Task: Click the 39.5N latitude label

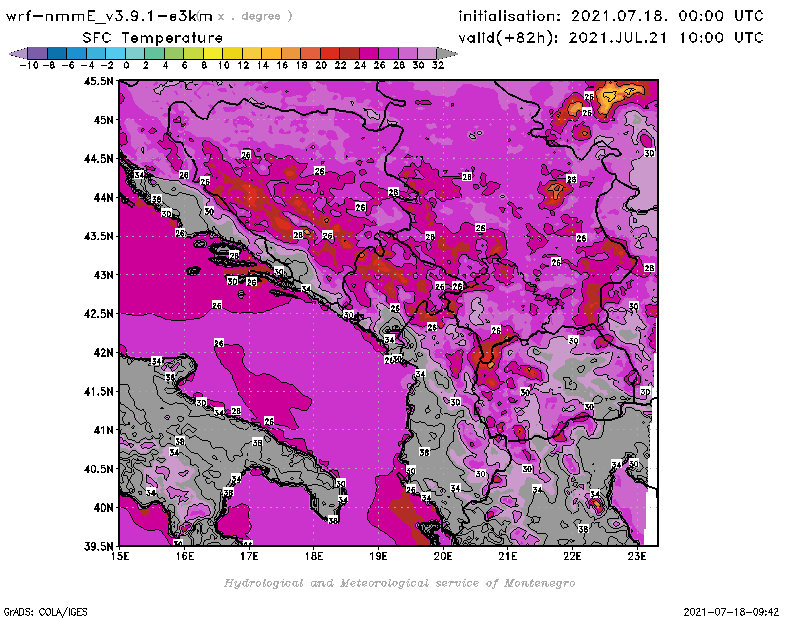Action: click(x=98, y=547)
